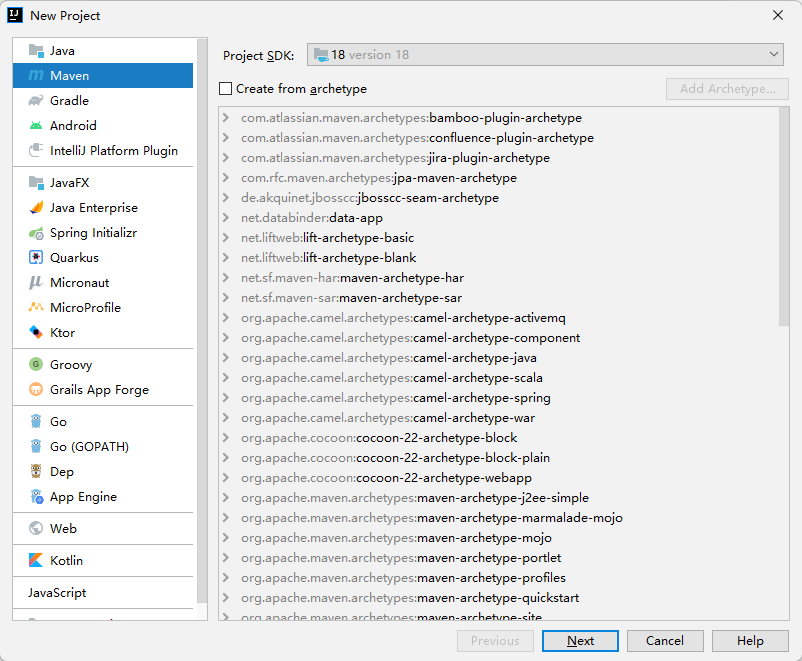Click the Kotlin logo icon
This screenshot has width=802, height=661.
[x=36, y=561]
